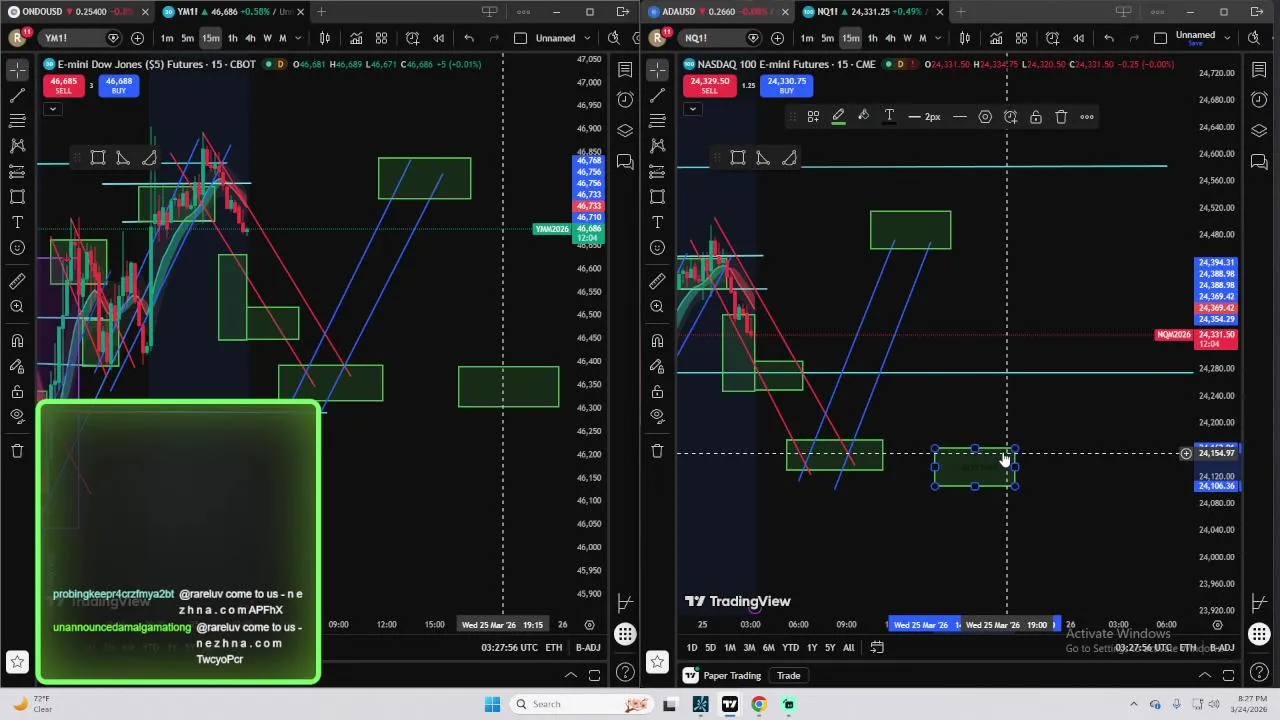Open alerts panel in YM1! right sidebar
The image size is (1280, 720).
[x=625, y=99]
